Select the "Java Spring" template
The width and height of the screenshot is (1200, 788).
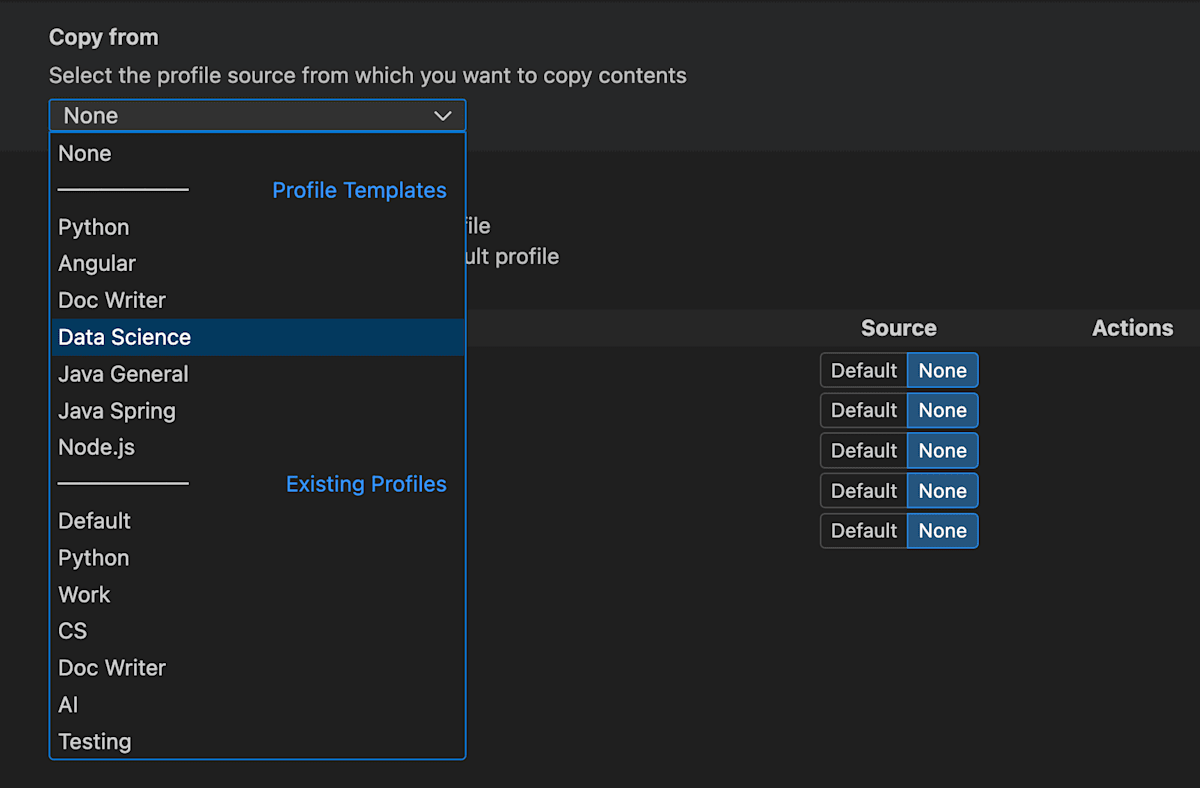pos(117,410)
